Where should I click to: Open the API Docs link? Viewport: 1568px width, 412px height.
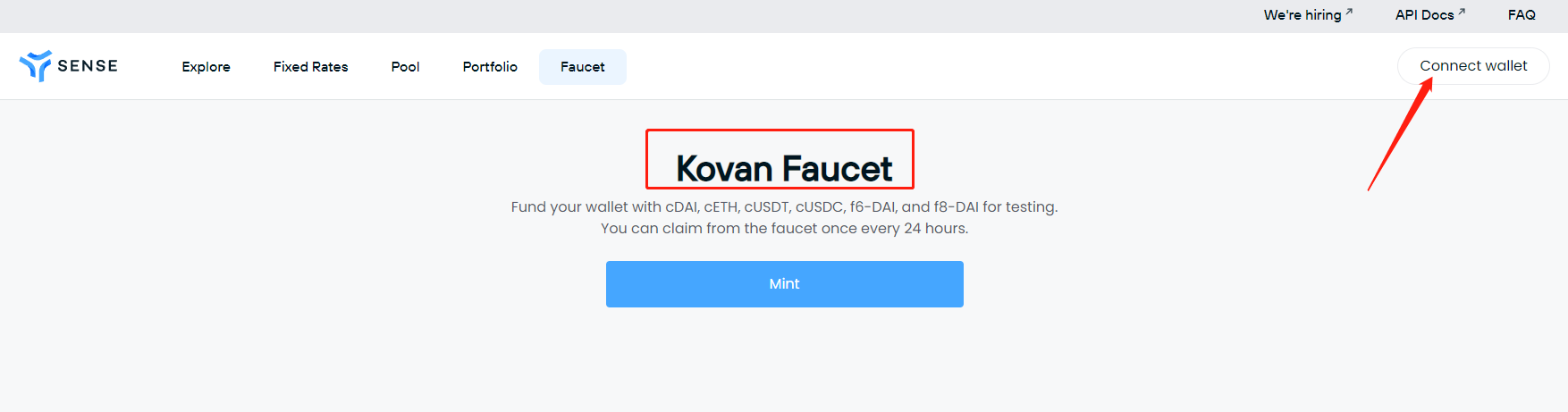click(x=1424, y=15)
